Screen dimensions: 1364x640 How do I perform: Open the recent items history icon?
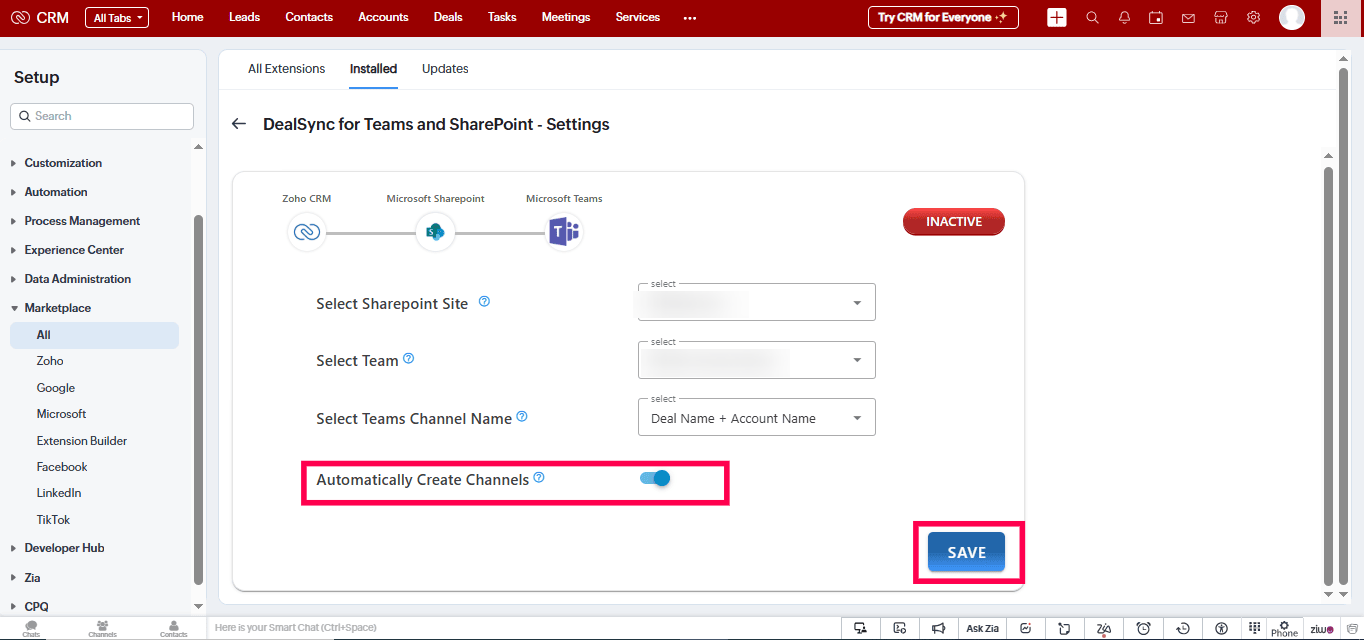click(x=1183, y=628)
